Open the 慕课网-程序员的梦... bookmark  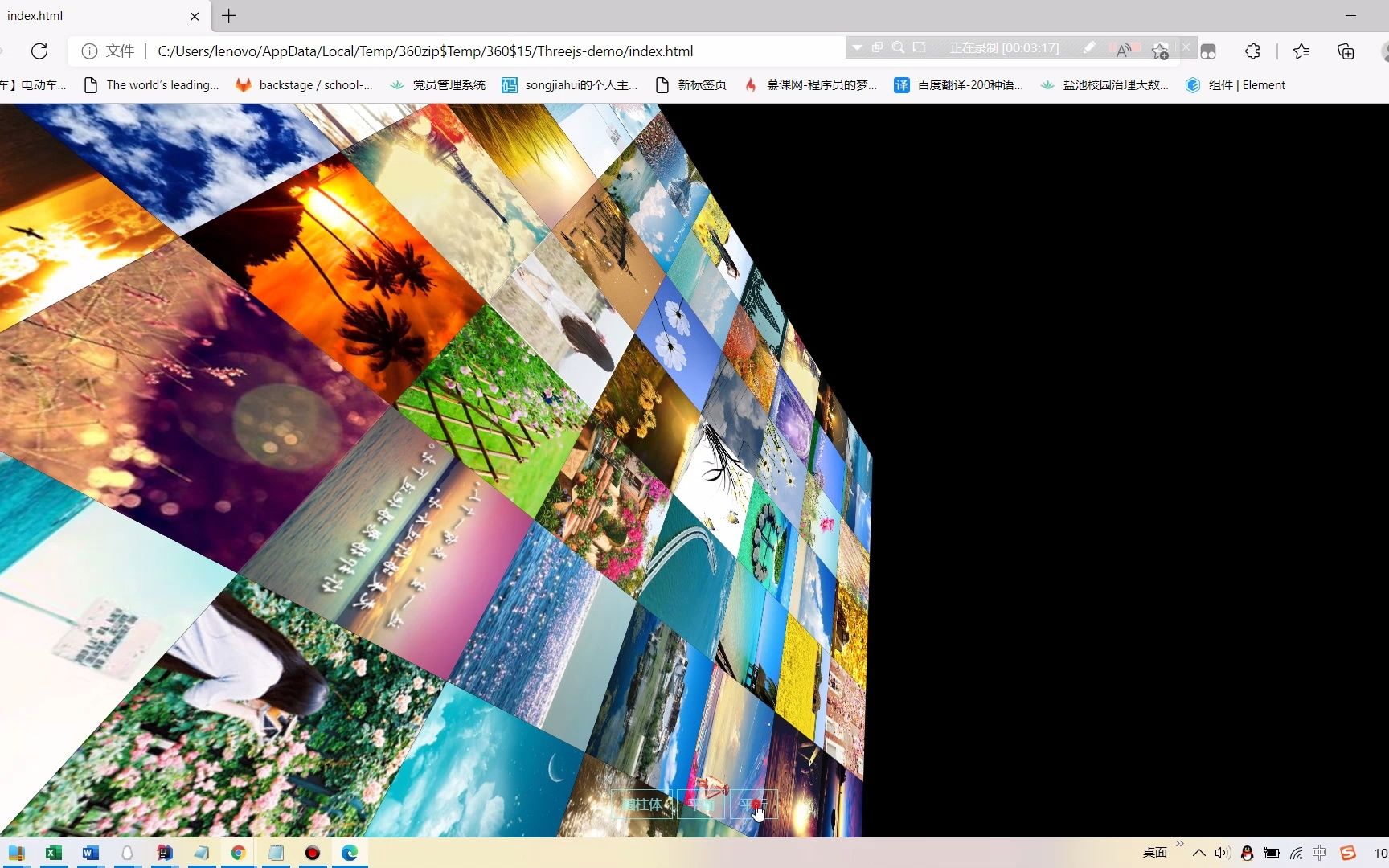coord(810,85)
